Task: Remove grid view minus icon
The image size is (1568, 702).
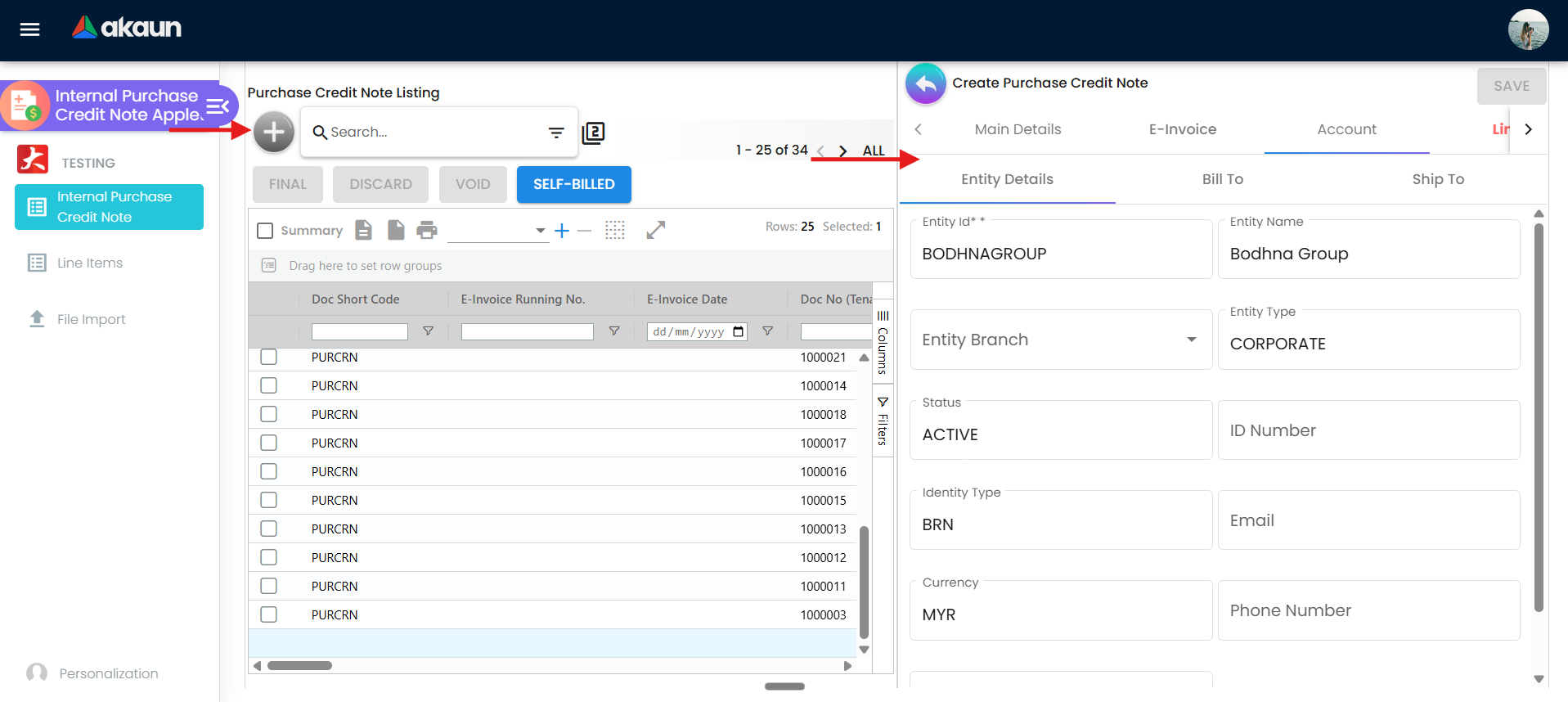Action: [x=584, y=231]
